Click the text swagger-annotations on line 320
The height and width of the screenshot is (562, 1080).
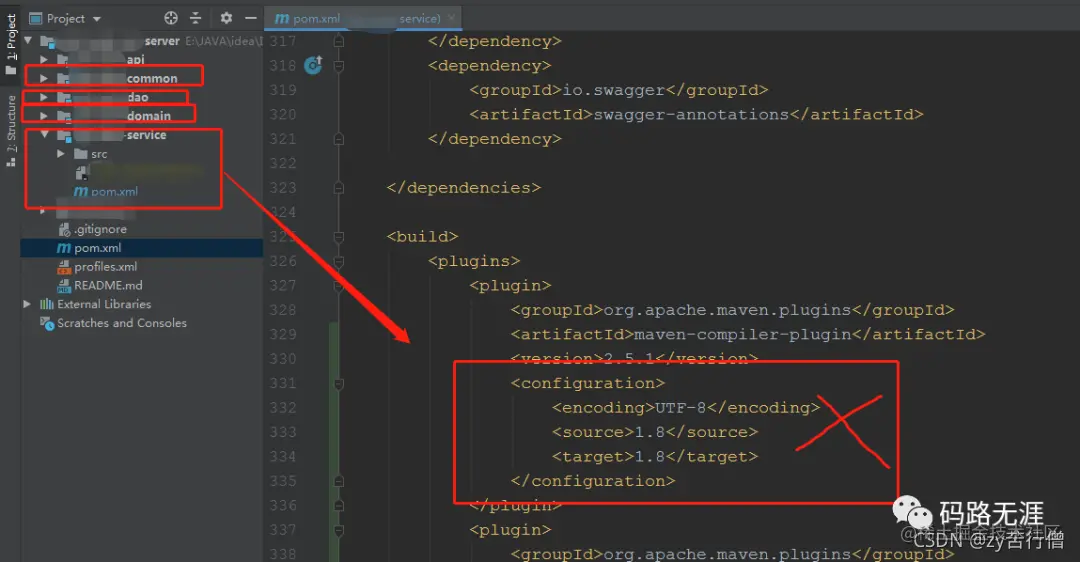(691, 114)
